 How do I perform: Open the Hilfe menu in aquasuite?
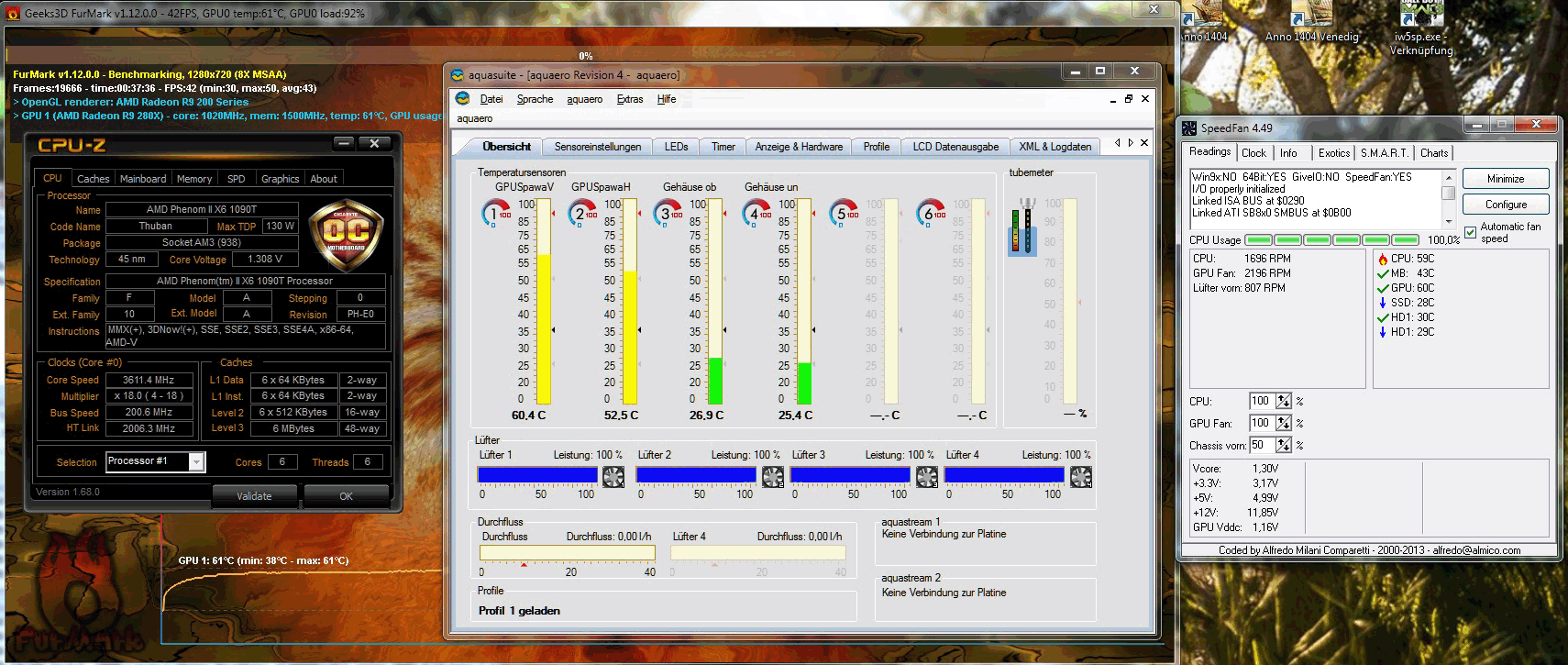667,99
